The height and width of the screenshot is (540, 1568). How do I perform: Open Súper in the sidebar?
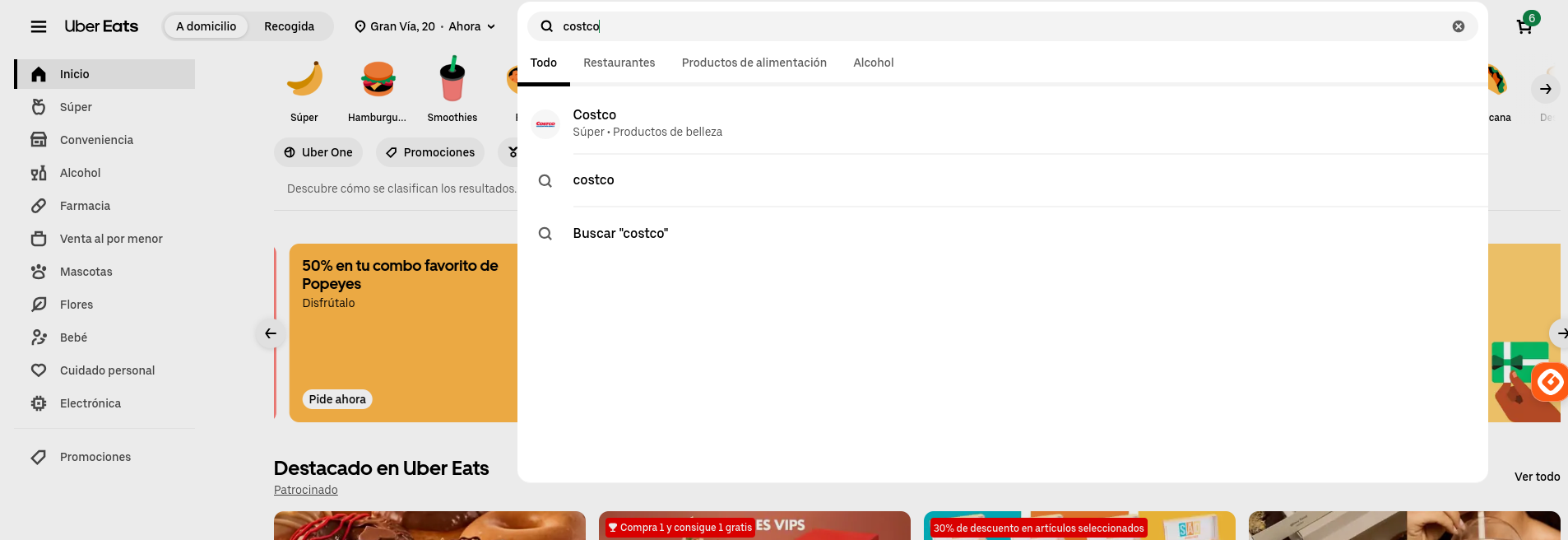pos(105,107)
